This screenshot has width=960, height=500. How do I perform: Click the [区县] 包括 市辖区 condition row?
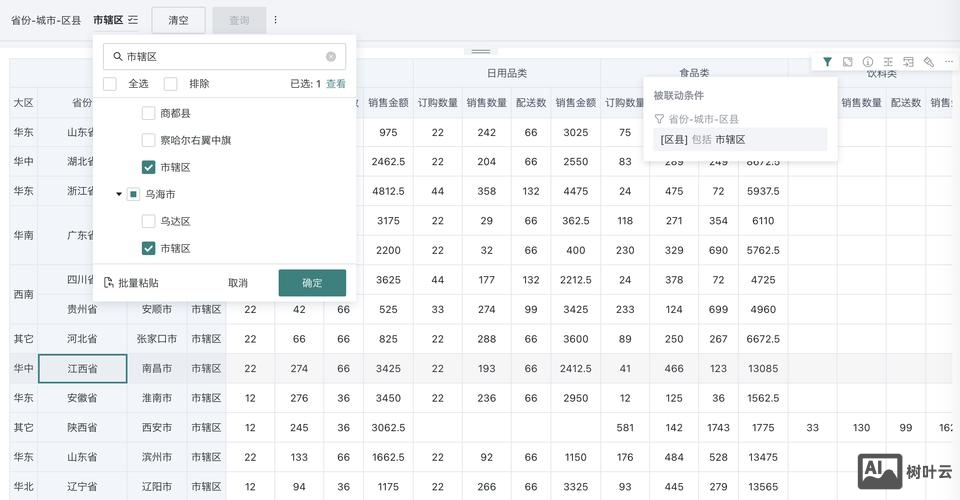[x=740, y=140]
